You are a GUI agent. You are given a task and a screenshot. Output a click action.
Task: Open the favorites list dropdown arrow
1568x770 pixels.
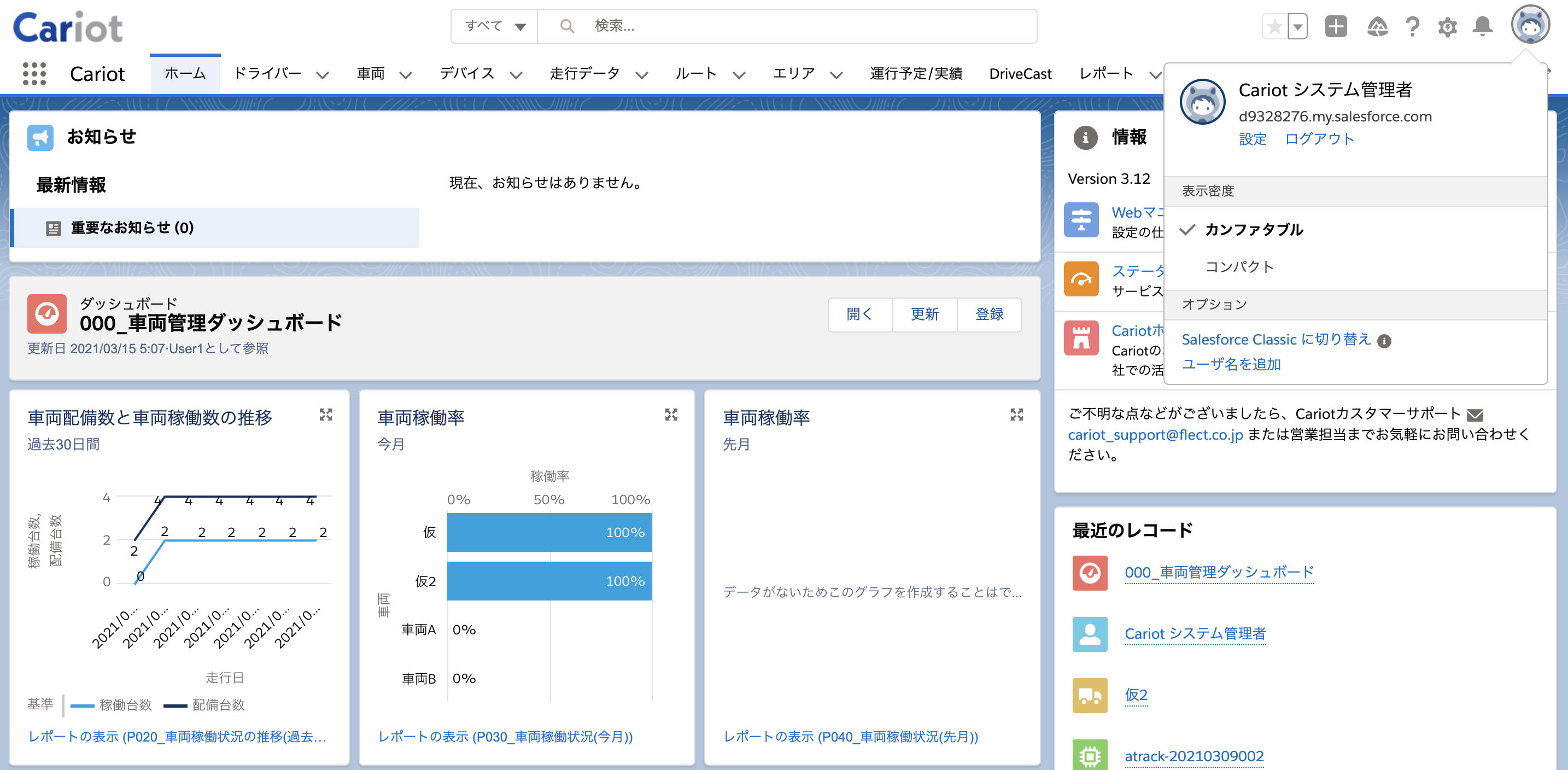(x=1297, y=26)
